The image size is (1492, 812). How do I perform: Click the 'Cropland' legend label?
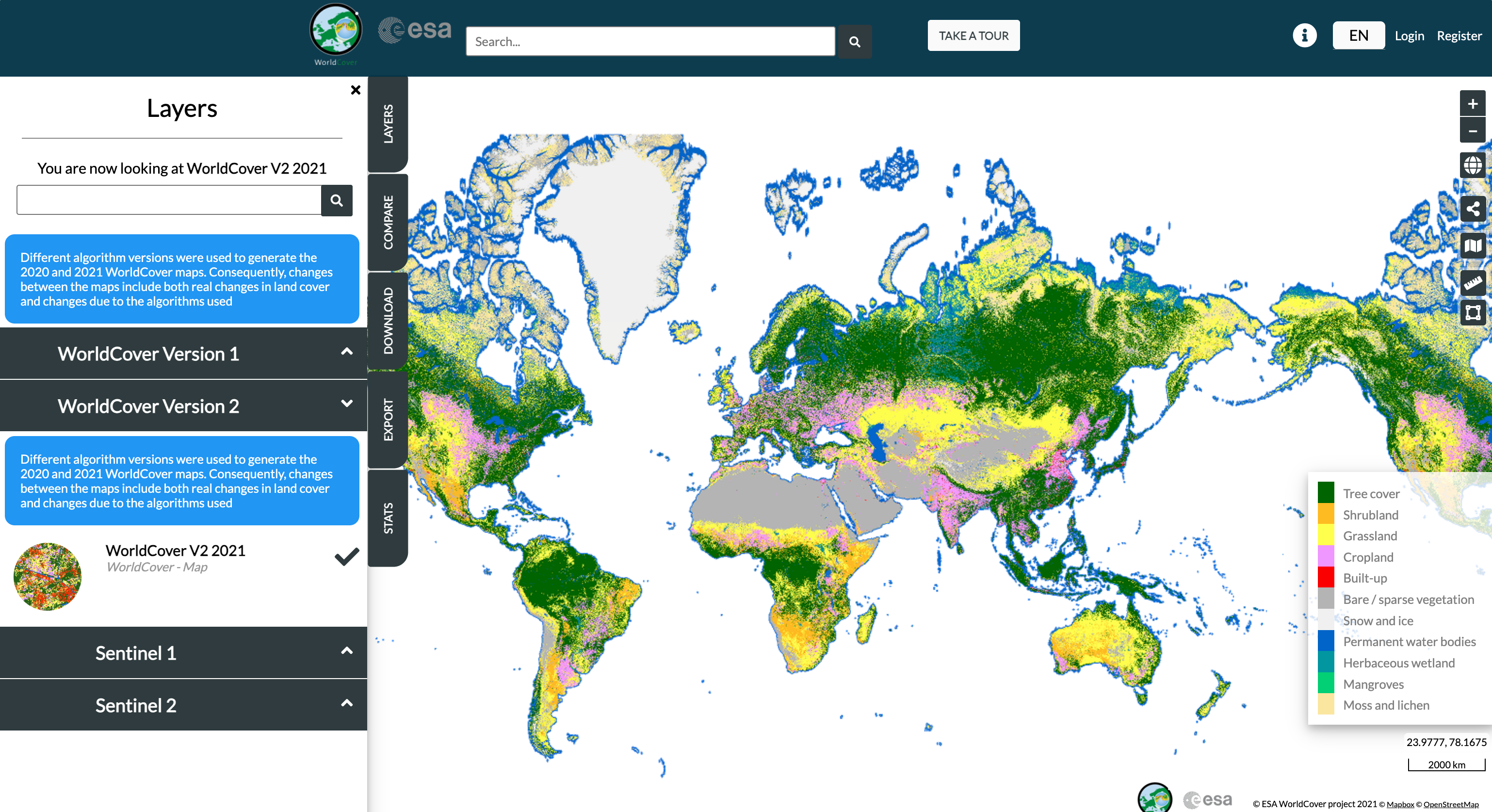(x=1368, y=557)
